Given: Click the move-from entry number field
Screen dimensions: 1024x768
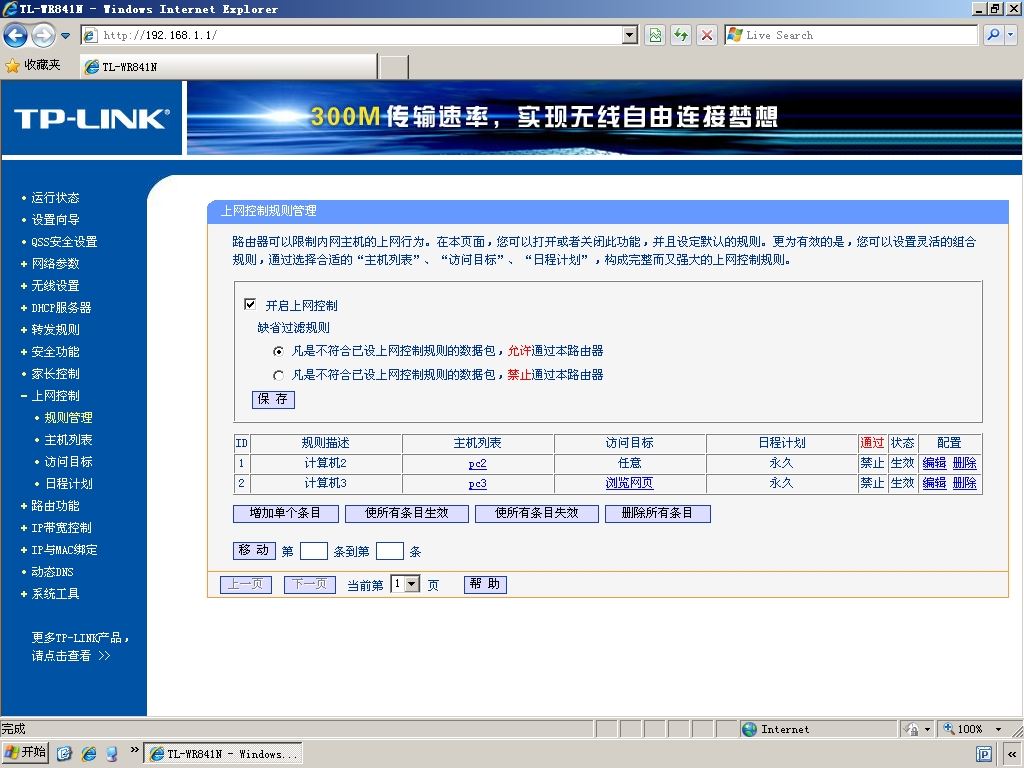Looking at the screenshot, I should tap(313, 551).
